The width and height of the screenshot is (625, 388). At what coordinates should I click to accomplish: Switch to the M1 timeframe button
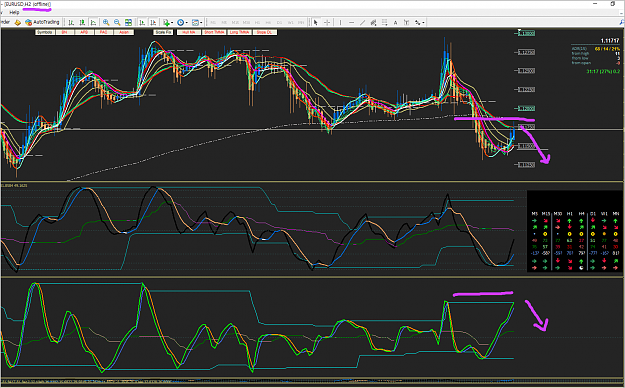(x=213, y=23)
